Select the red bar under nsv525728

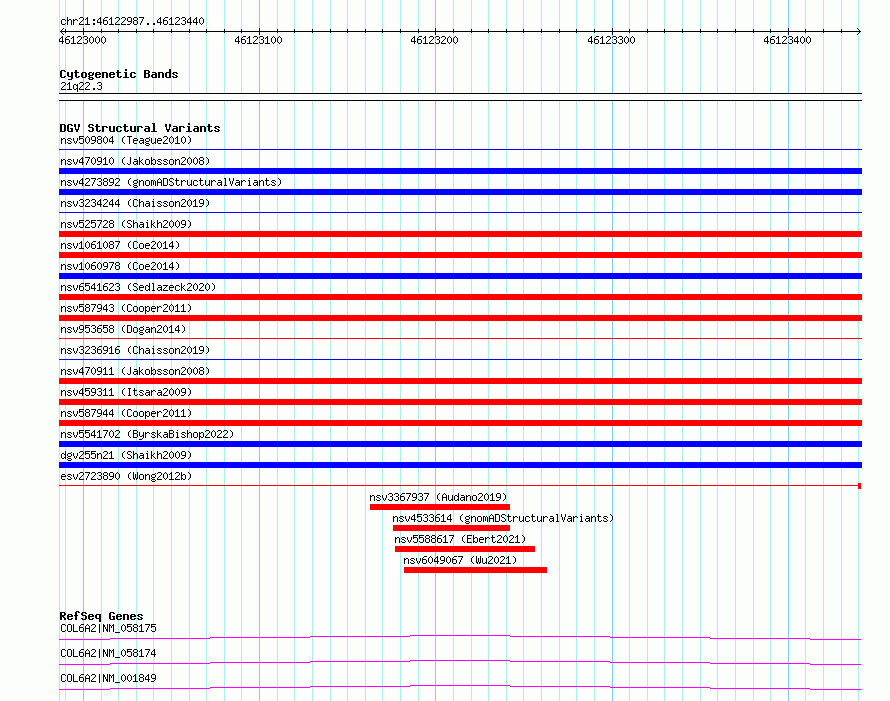[x=460, y=234]
